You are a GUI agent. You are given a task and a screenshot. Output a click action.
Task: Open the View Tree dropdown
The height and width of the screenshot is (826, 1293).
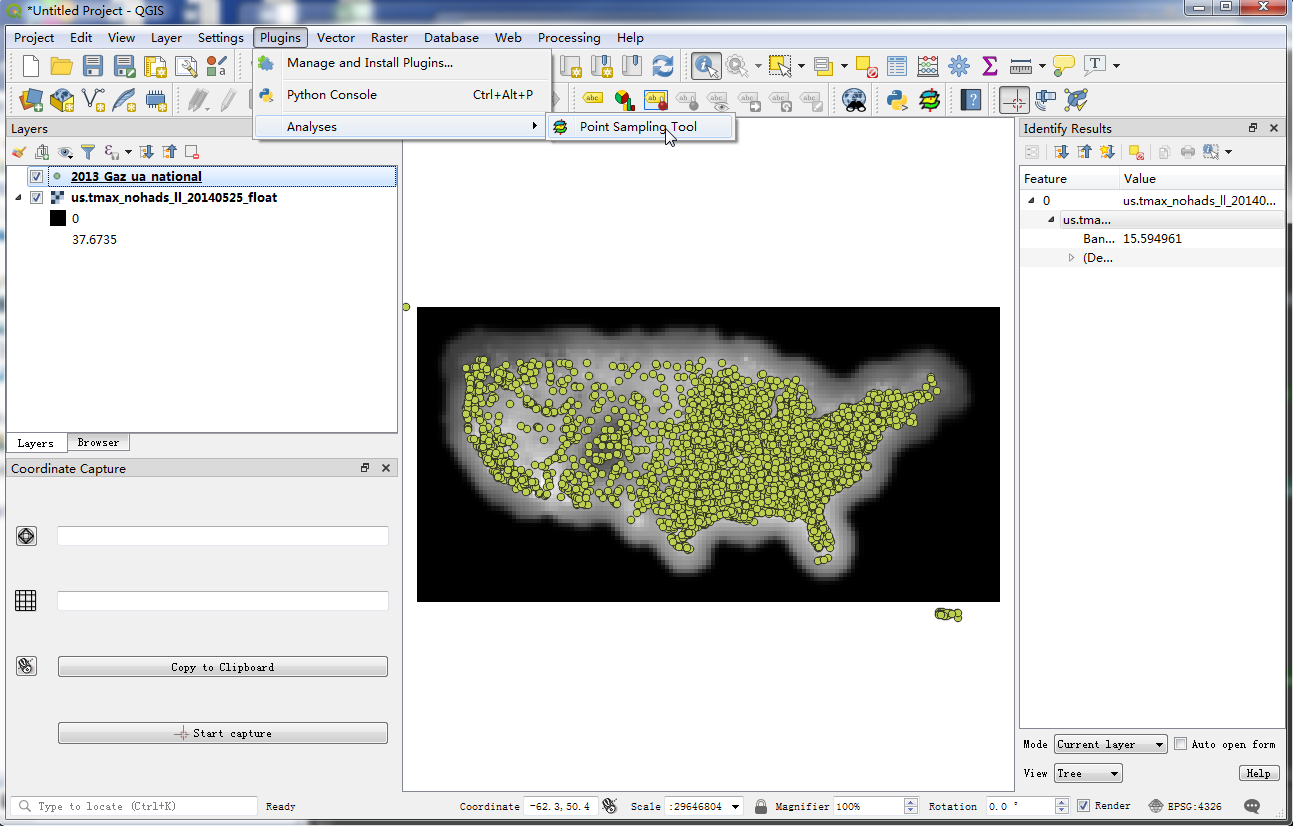point(1088,773)
